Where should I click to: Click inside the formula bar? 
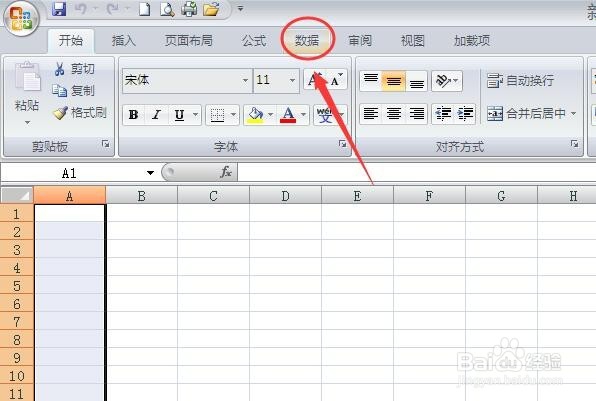click(416, 173)
